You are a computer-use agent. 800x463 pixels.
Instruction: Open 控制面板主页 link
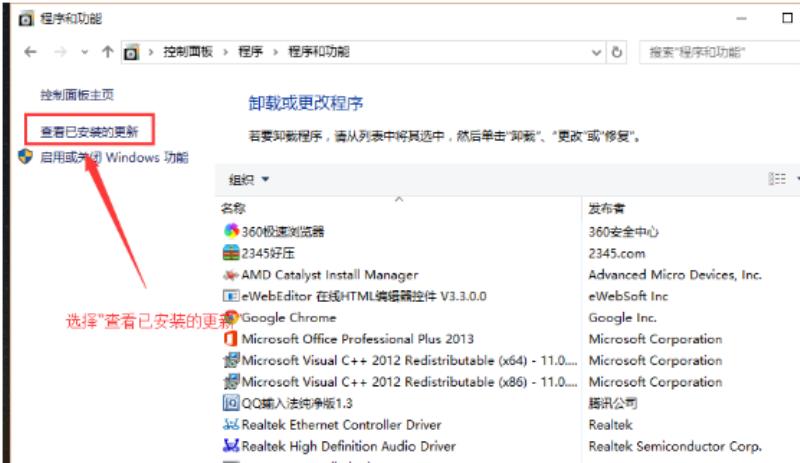(77, 94)
